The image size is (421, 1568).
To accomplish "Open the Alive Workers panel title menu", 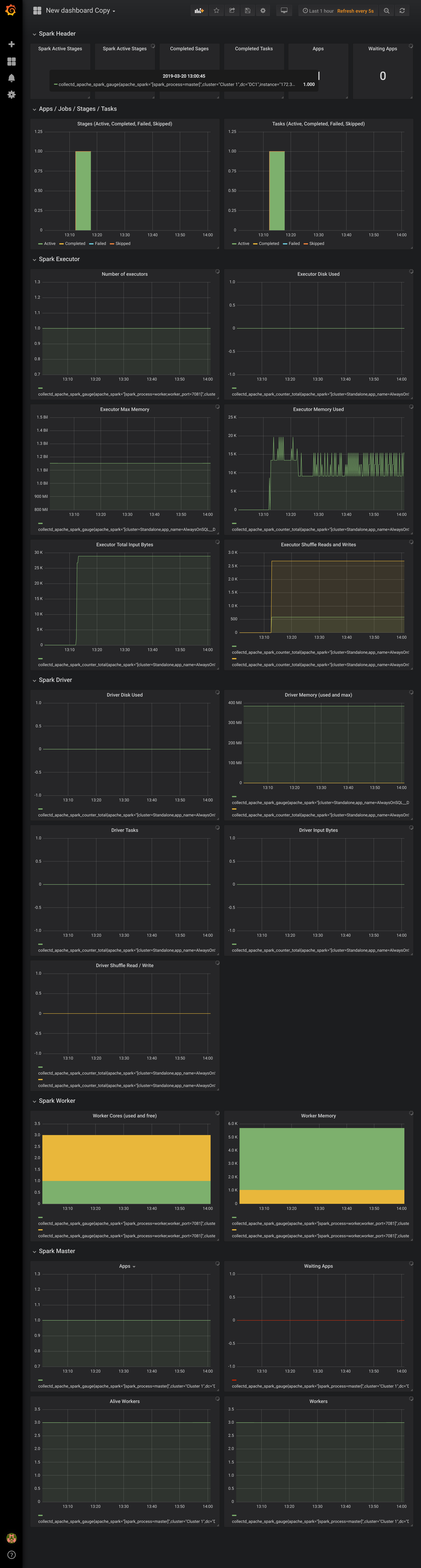I will 125,1401.
